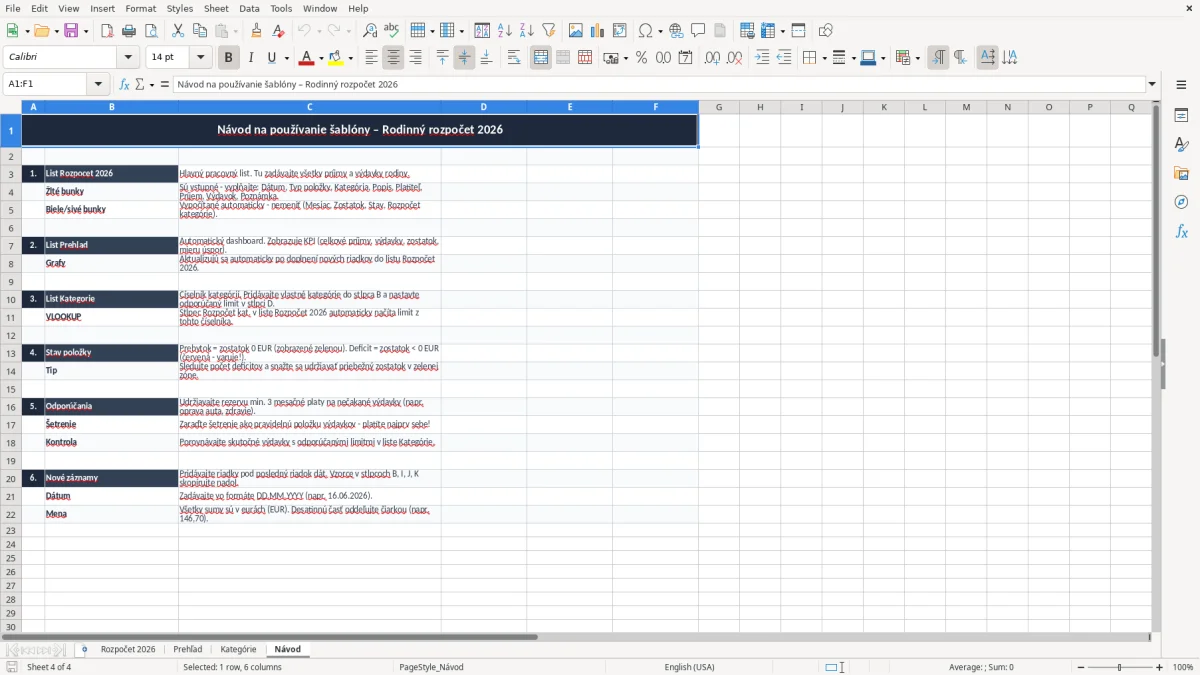This screenshot has height=675, width=1200.
Task: Insert Image from toolbar
Action: [x=576, y=31]
